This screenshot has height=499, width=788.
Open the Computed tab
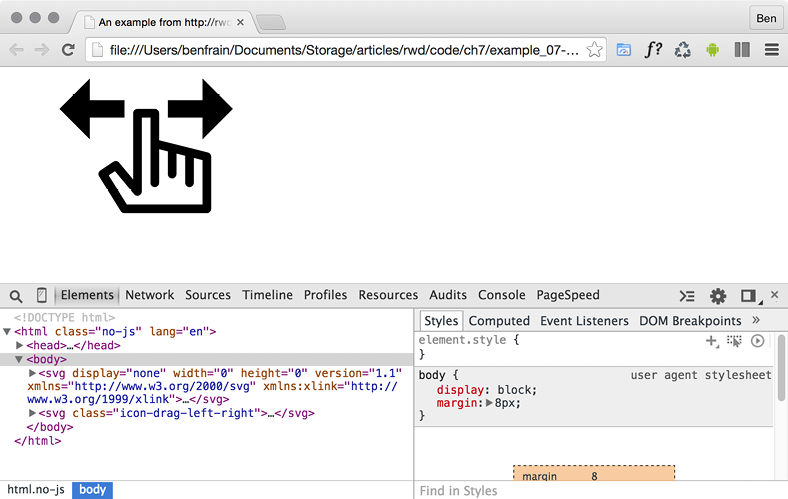499,321
